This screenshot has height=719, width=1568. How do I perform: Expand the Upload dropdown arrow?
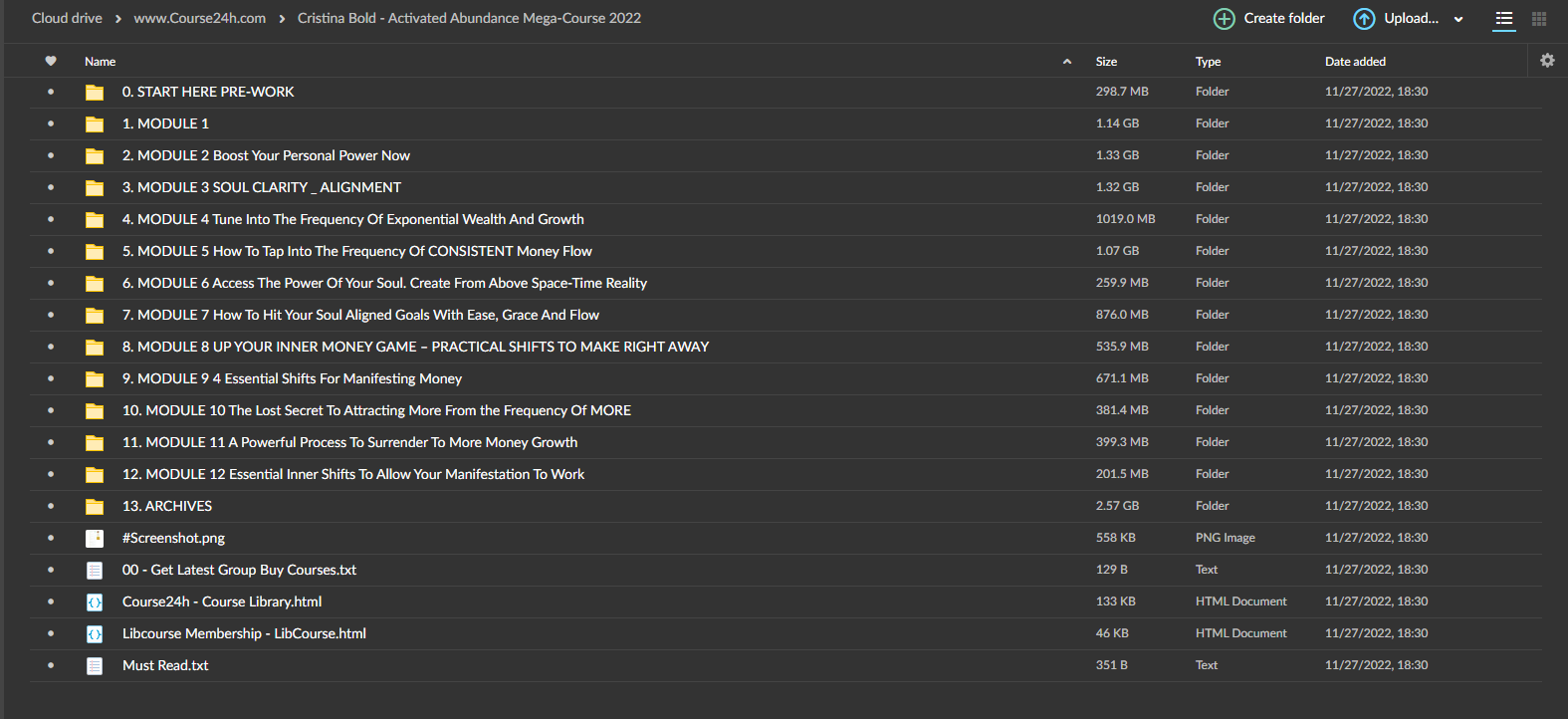[1458, 19]
